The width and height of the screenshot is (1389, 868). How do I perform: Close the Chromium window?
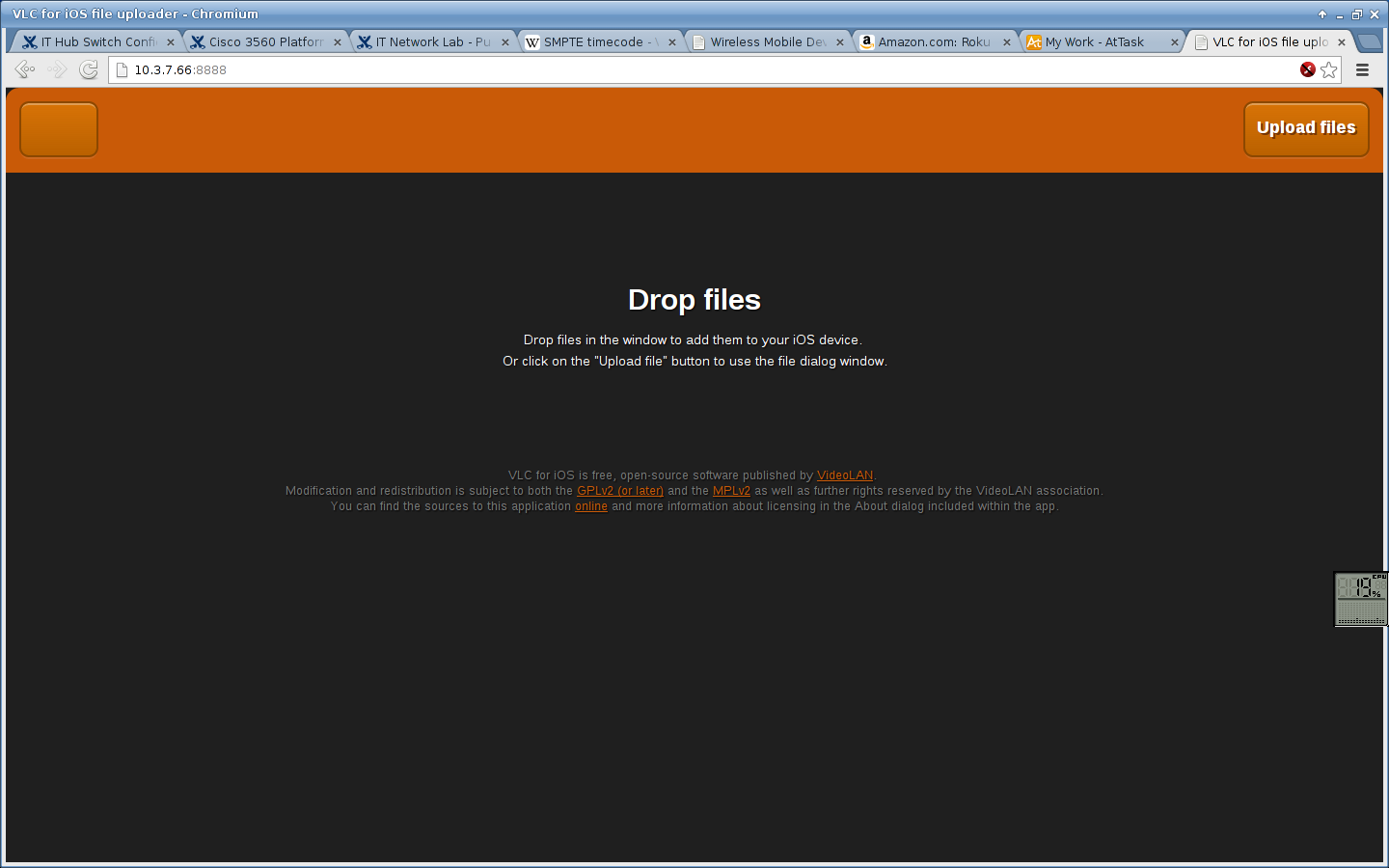coord(1375,14)
